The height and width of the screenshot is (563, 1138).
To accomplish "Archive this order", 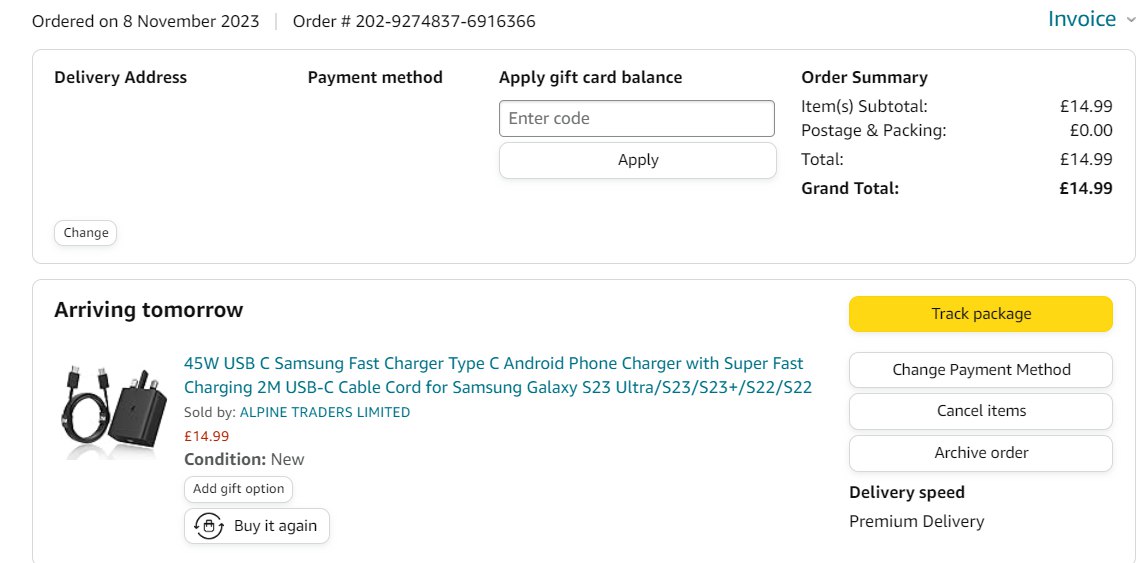I will click(980, 453).
